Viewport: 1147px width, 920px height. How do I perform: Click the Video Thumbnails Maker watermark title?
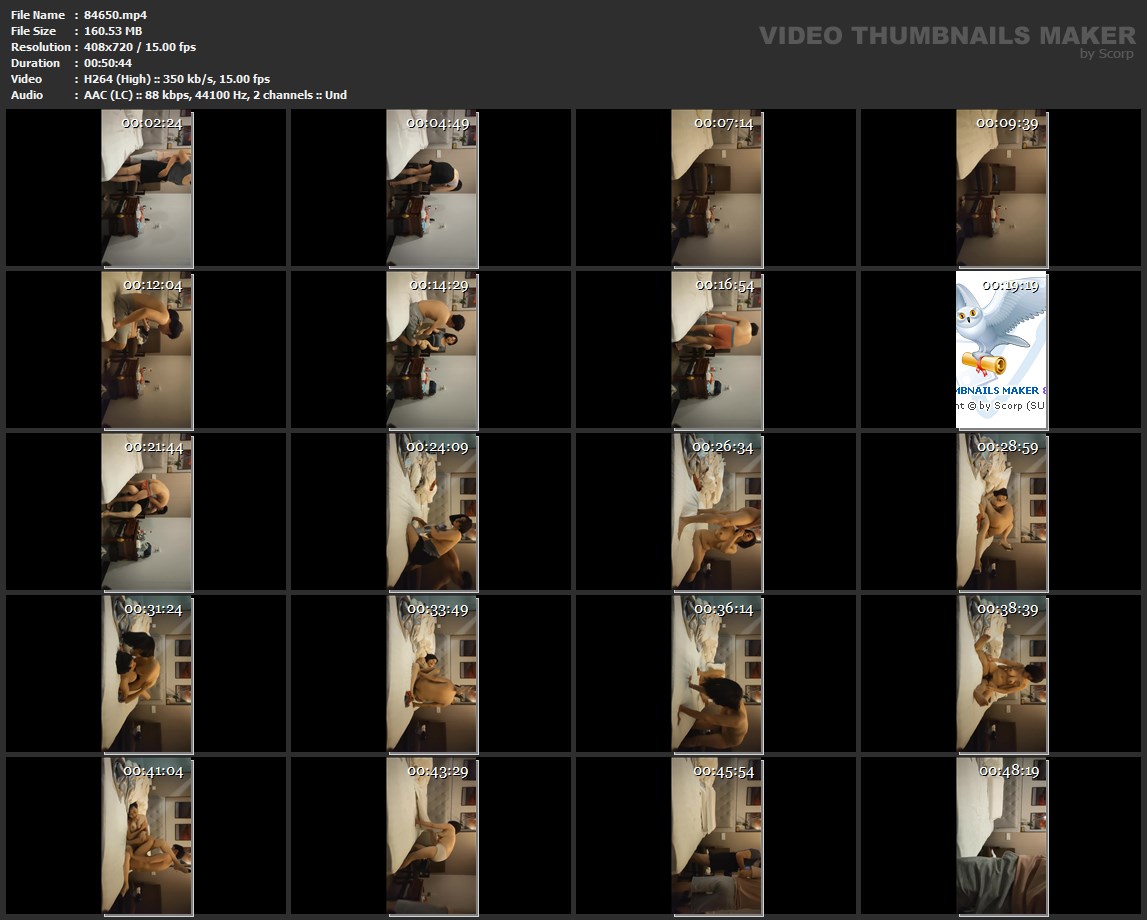point(946,36)
